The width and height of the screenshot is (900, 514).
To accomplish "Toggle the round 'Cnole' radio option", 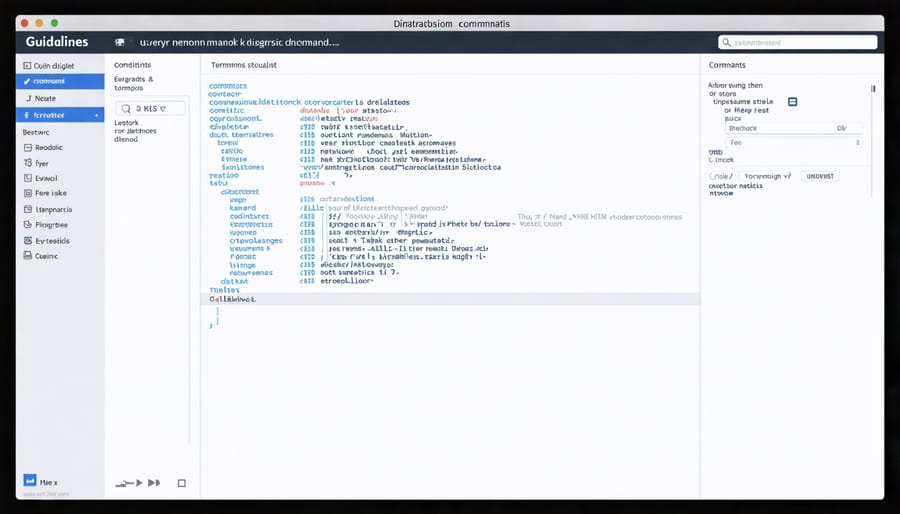I will (x=713, y=176).
